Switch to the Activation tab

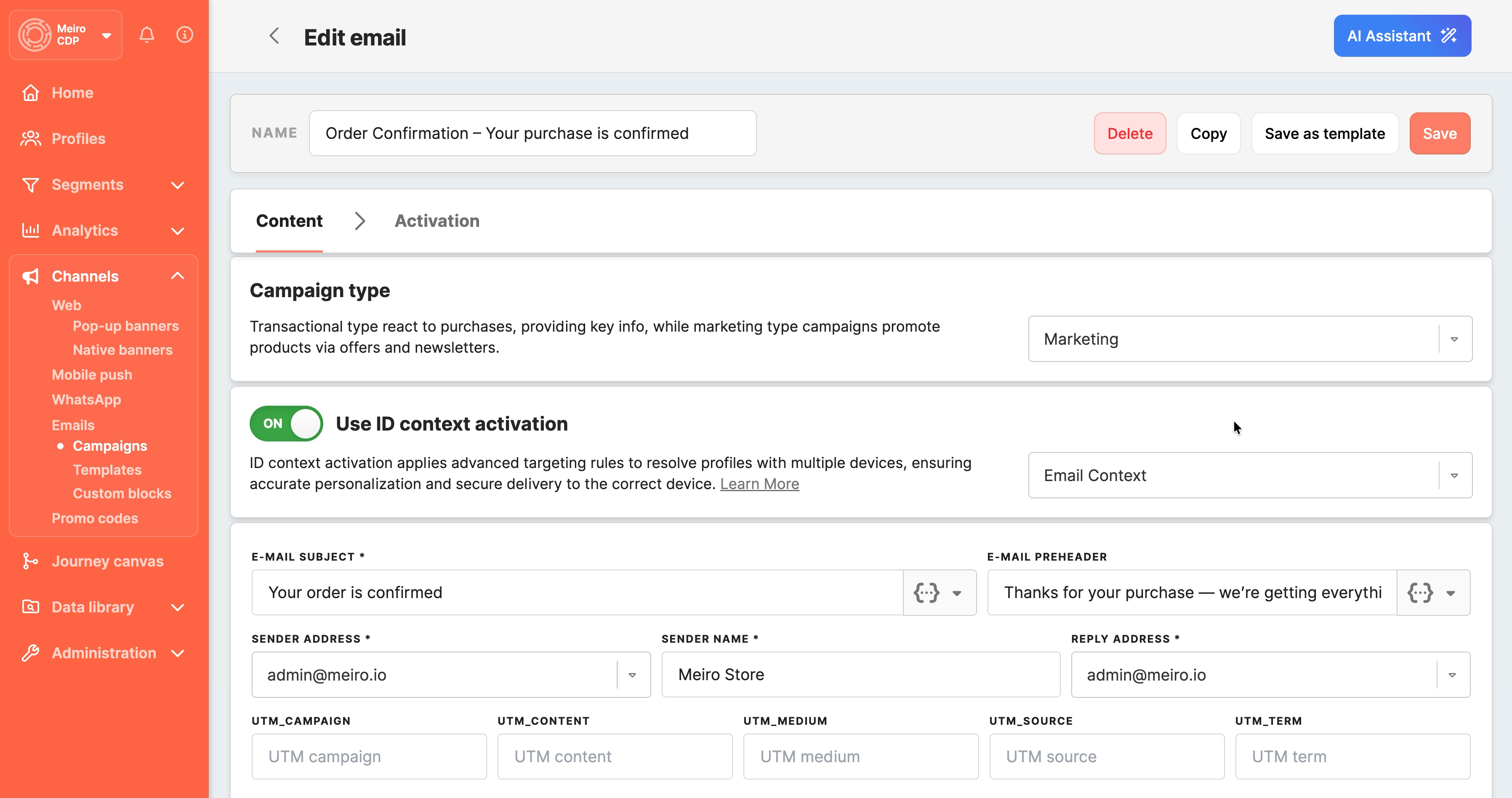[437, 221]
